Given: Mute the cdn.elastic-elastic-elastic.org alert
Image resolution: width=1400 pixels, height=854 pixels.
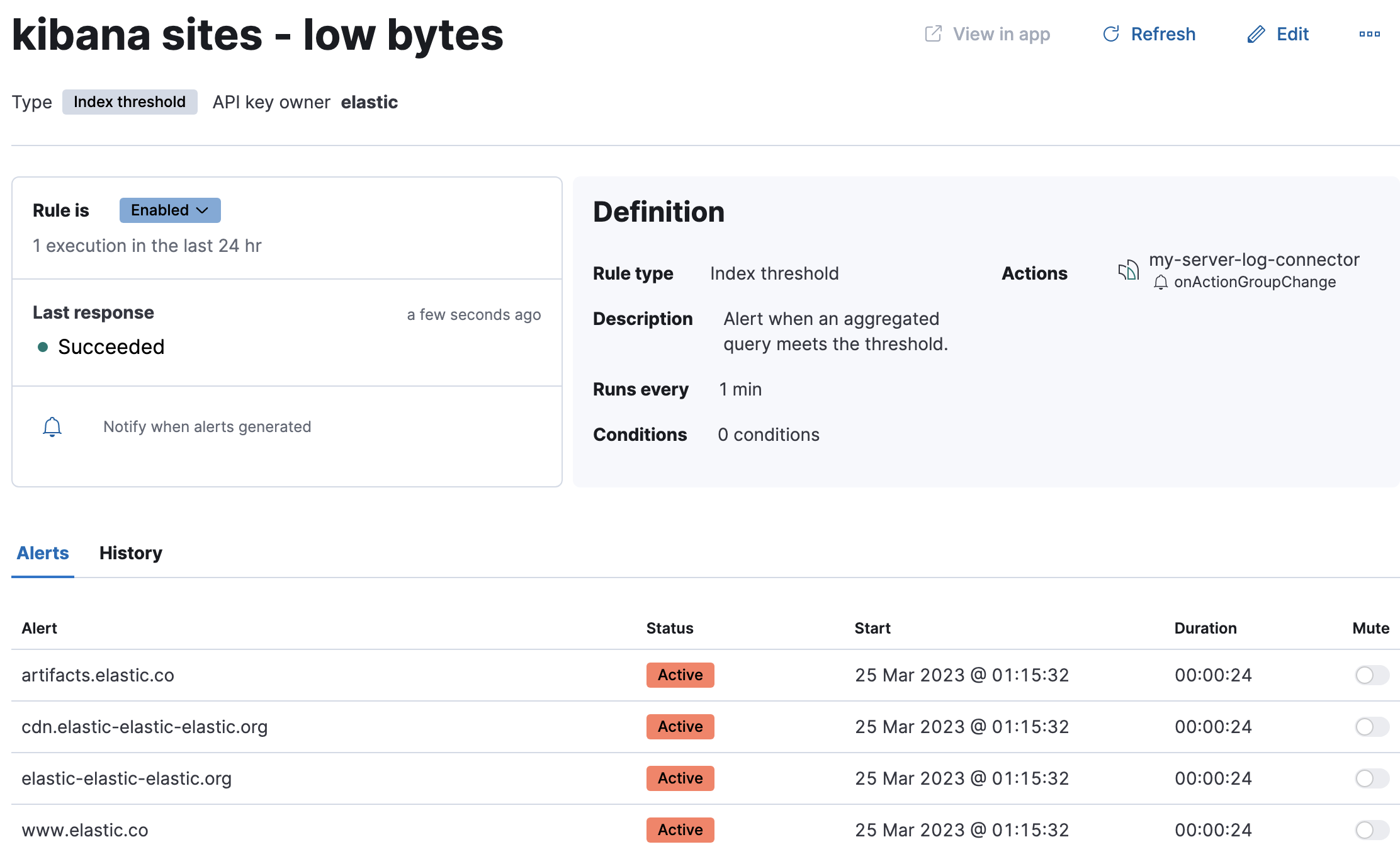Looking at the screenshot, I should [x=1372, y=727].
